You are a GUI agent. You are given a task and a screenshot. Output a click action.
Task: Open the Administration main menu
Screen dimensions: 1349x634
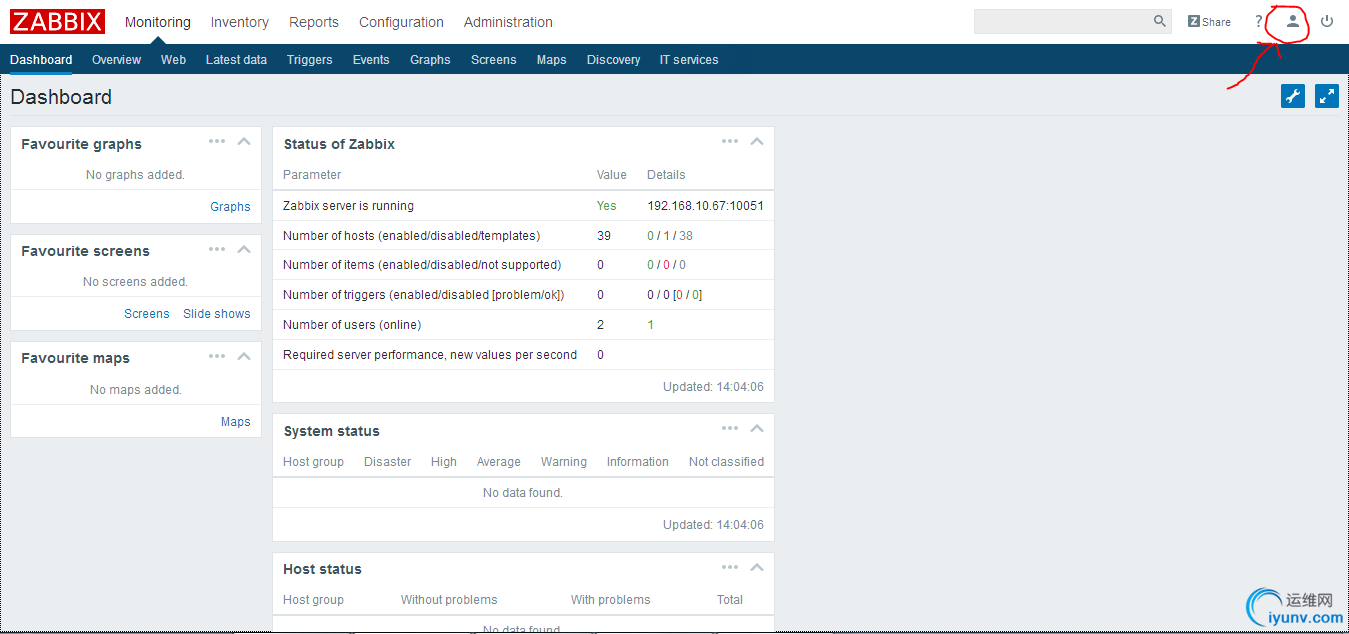point(508,22)
